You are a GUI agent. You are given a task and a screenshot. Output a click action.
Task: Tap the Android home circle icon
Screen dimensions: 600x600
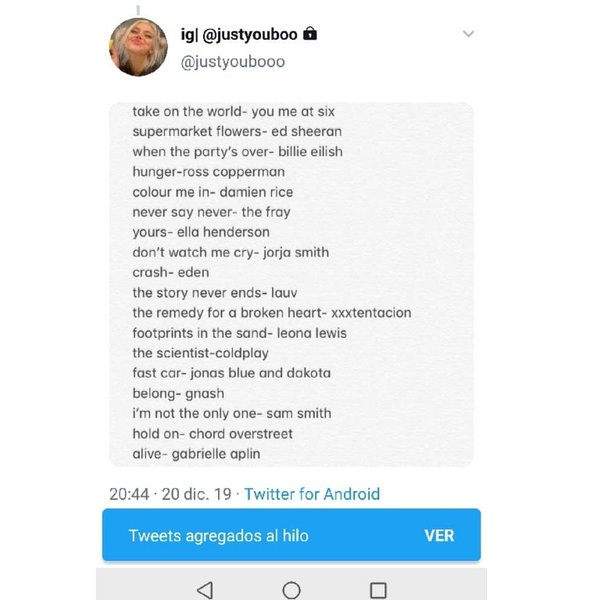tap(291, 590)
